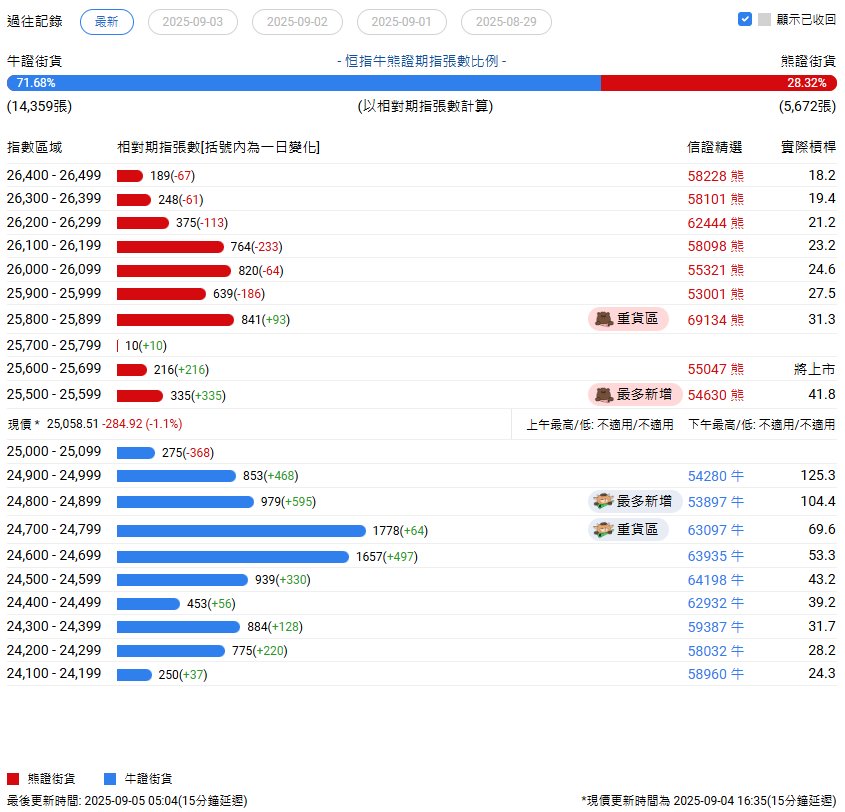Click the 上午最高/低 text
845x812 pixels.
pos(600,425)
